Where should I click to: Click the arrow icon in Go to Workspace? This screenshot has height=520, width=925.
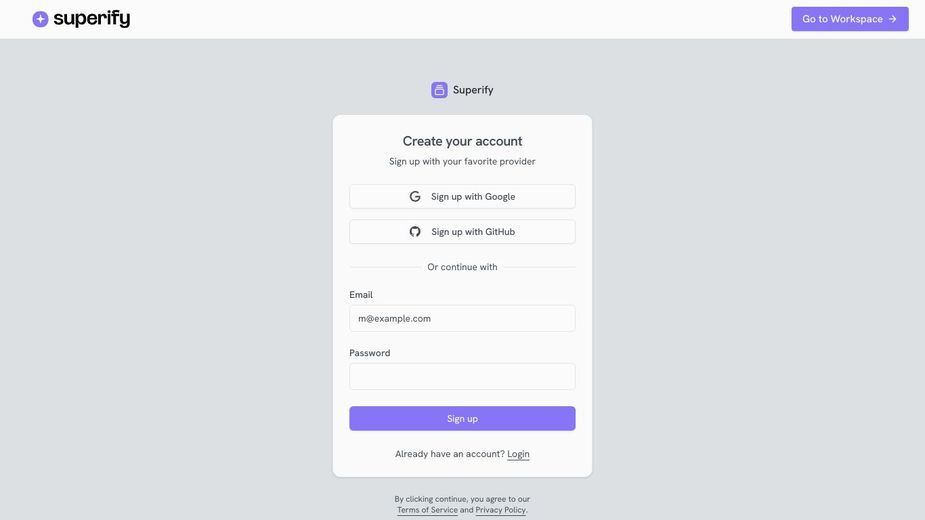[x=892, y=19]
